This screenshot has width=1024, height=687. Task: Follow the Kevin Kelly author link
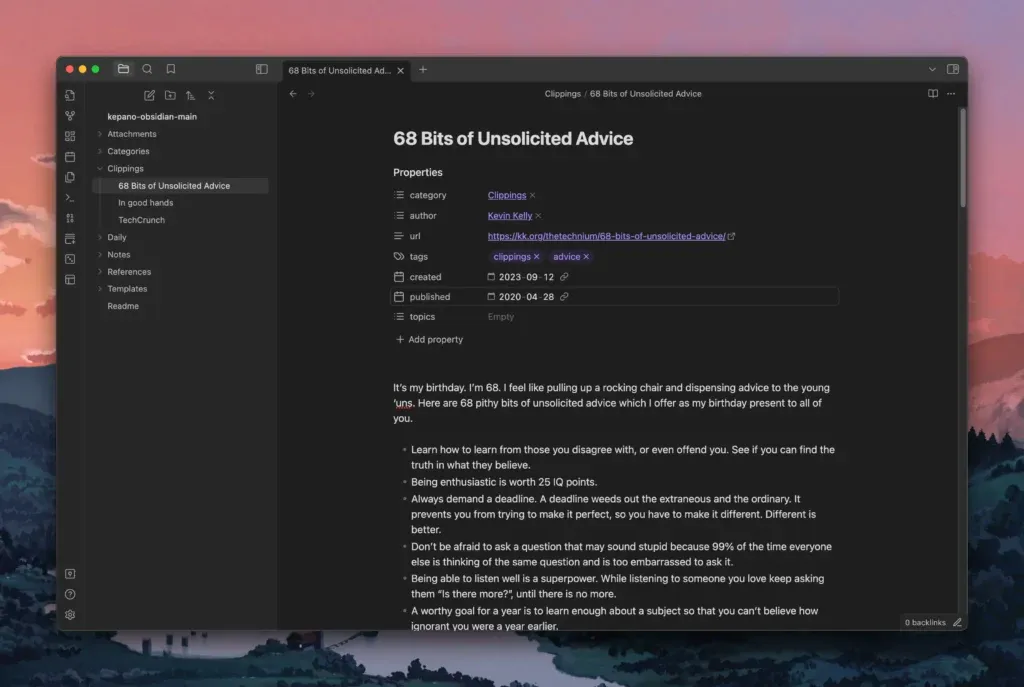(509, 216)
